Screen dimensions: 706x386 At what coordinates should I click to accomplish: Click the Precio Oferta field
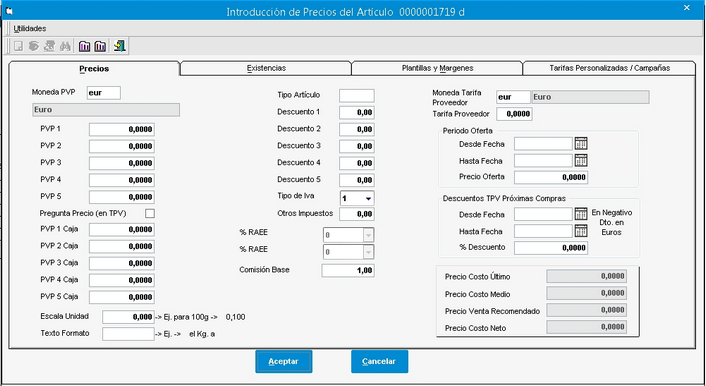coord(551,177)
